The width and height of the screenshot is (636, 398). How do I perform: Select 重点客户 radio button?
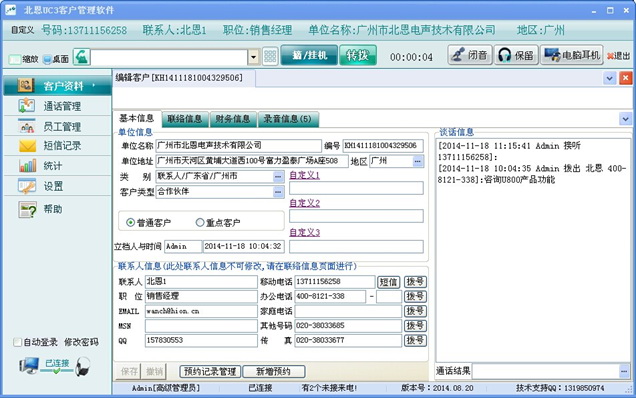199,222
